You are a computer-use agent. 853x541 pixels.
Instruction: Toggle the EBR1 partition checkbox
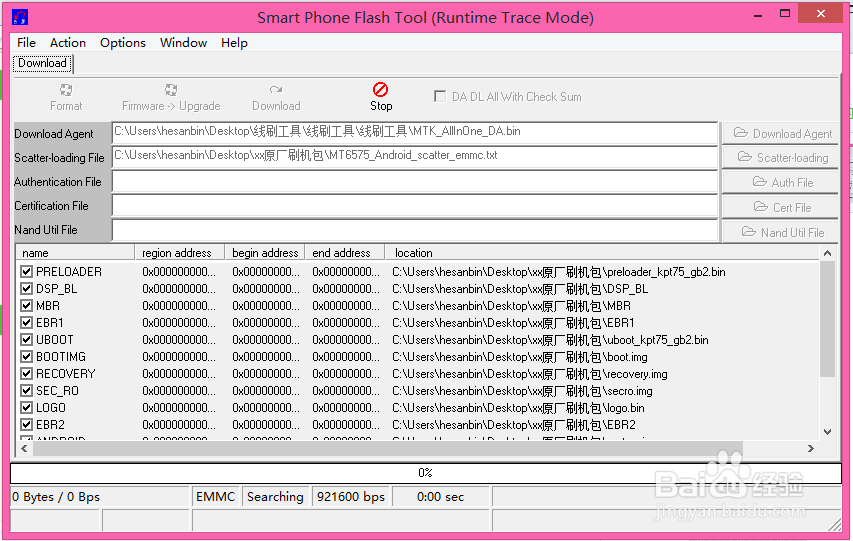[26, 322]
